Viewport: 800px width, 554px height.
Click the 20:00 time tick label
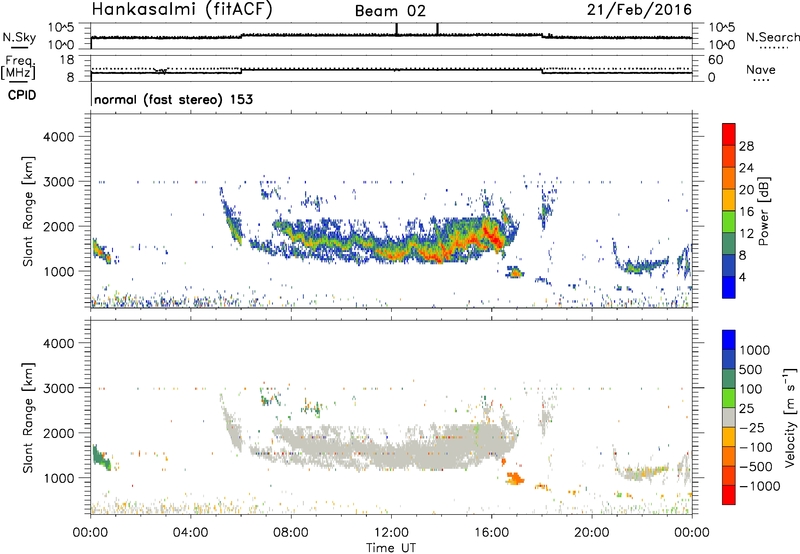592,533
